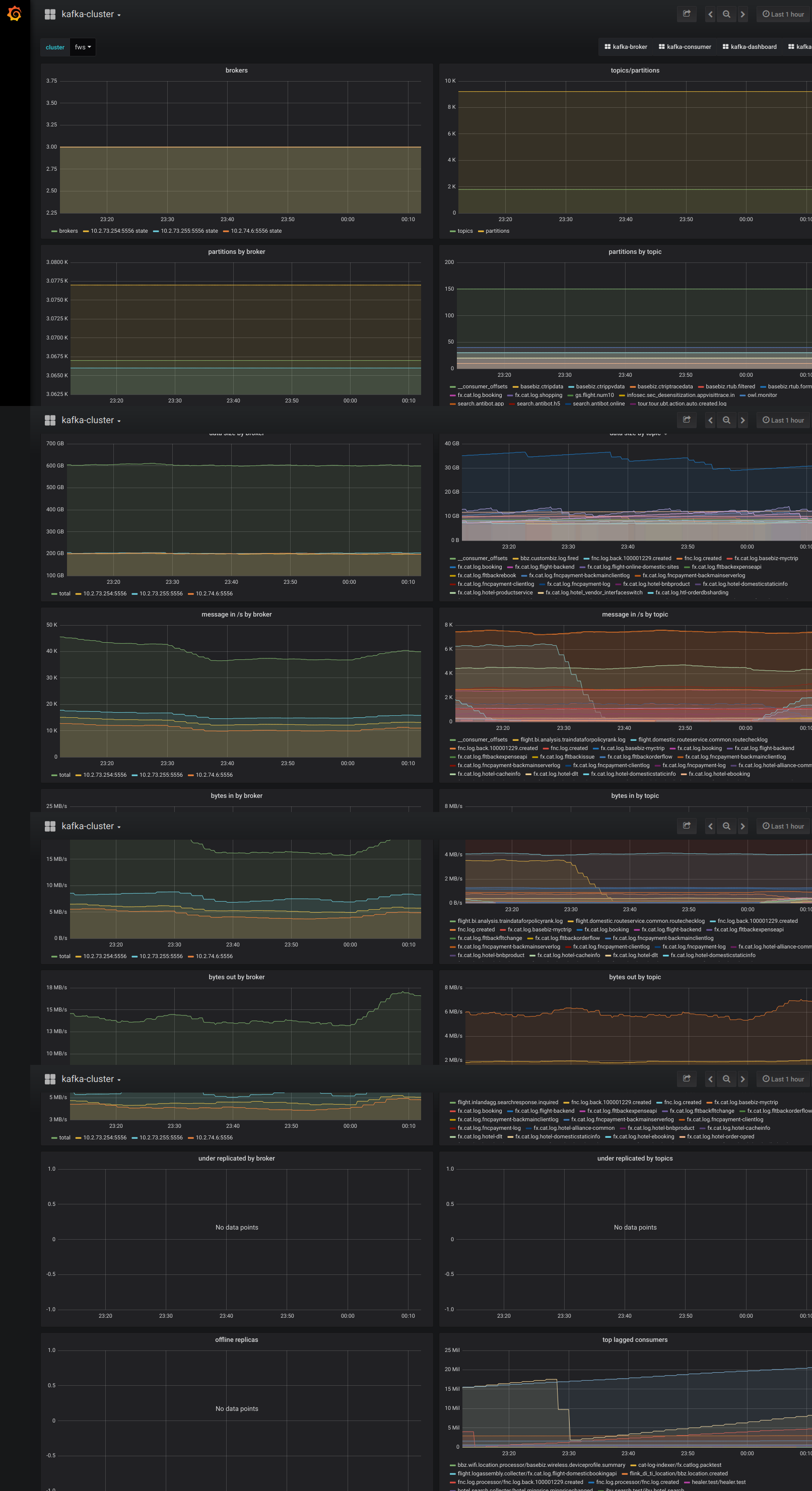812x1491 pixels.
Task: Toggle __consumer_offsets in message in /s by topic legend
Action: (482, 740)
